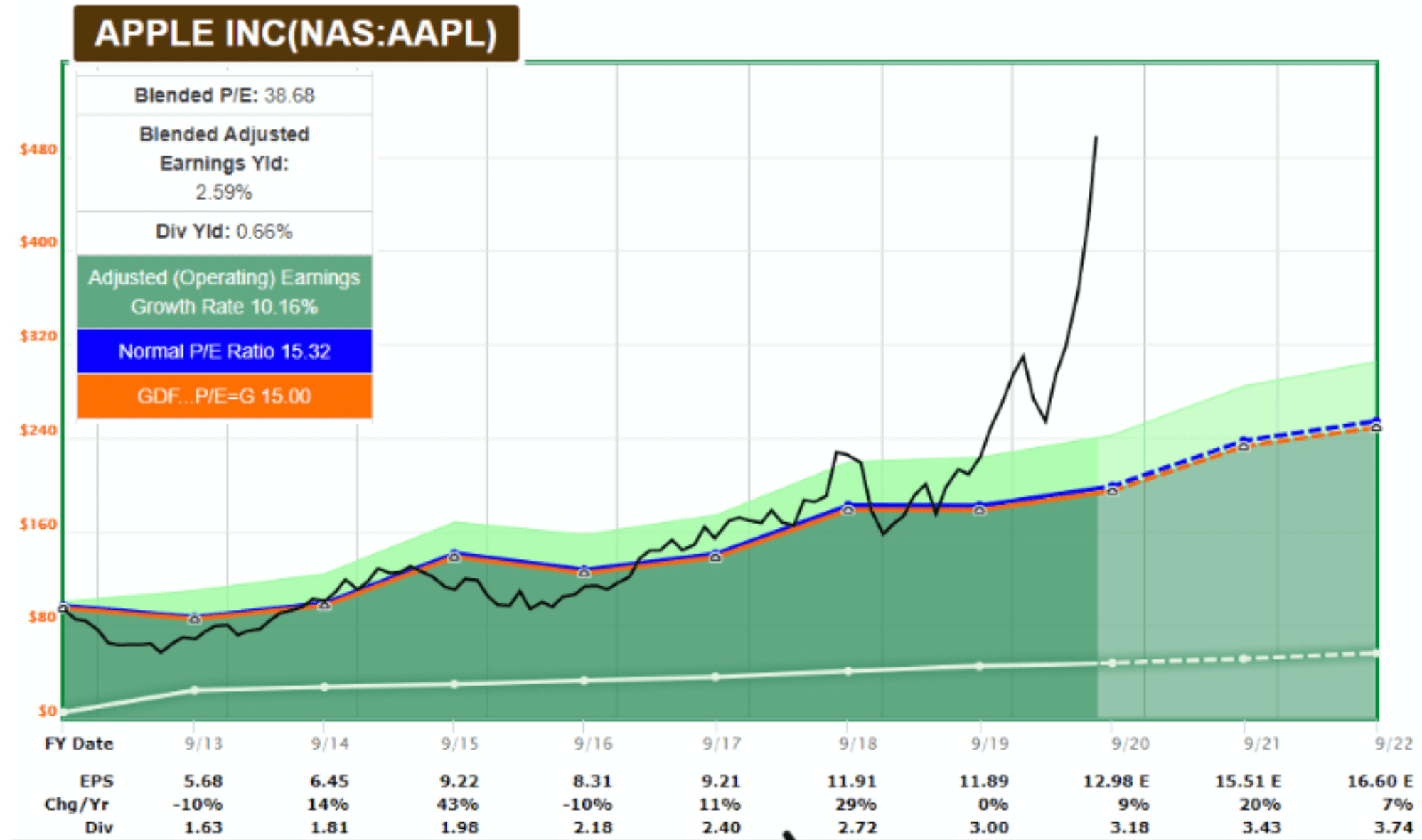1422x840 pixels.
Task: Click the peak of the black price line
Action: point(1096,137)
